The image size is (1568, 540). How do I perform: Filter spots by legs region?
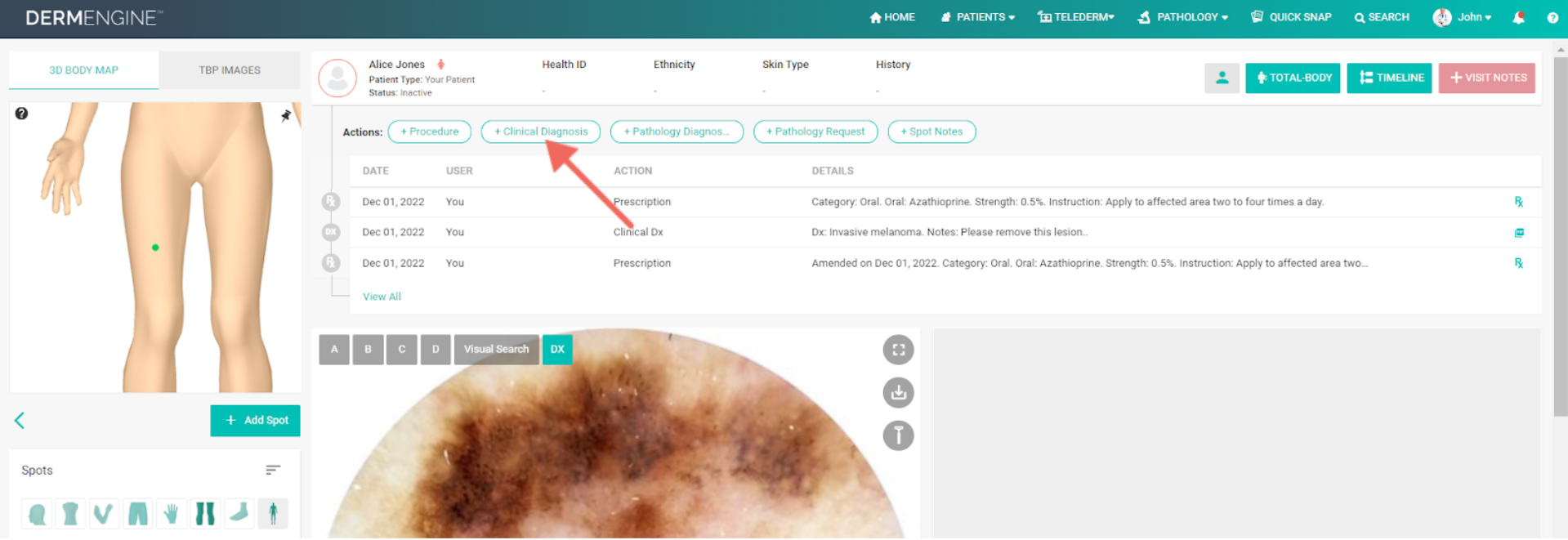(x=205, y=514)
